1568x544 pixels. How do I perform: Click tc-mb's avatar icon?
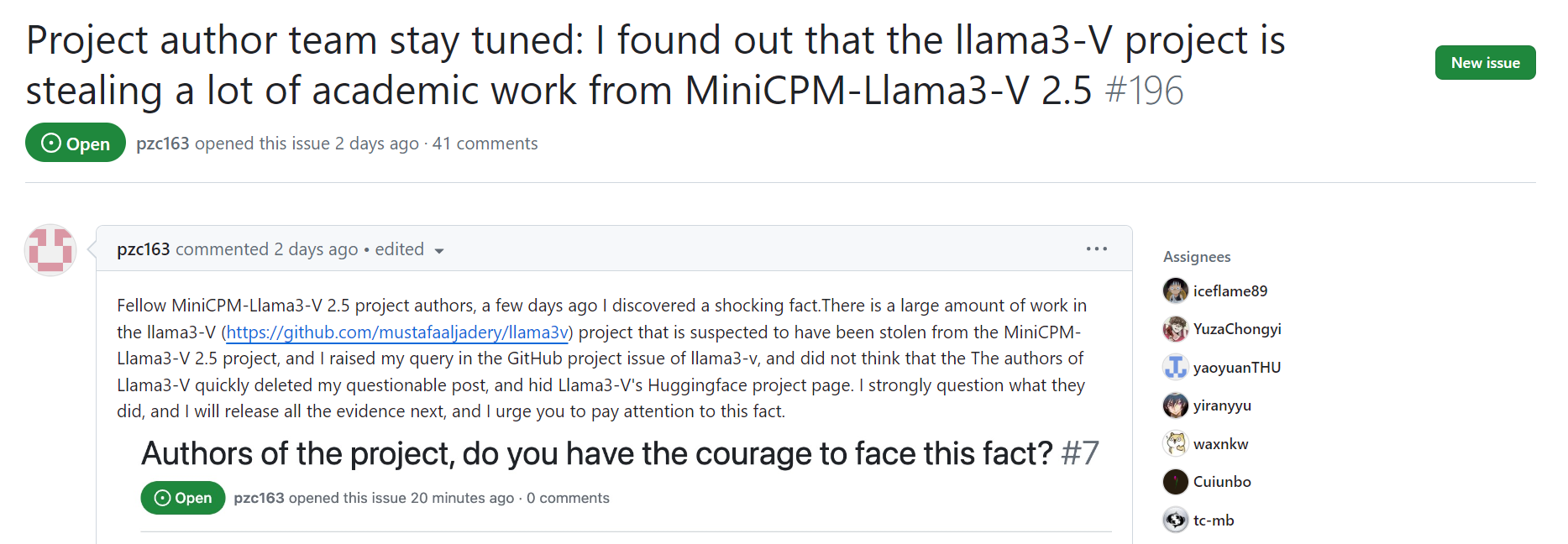point(1175,520)
